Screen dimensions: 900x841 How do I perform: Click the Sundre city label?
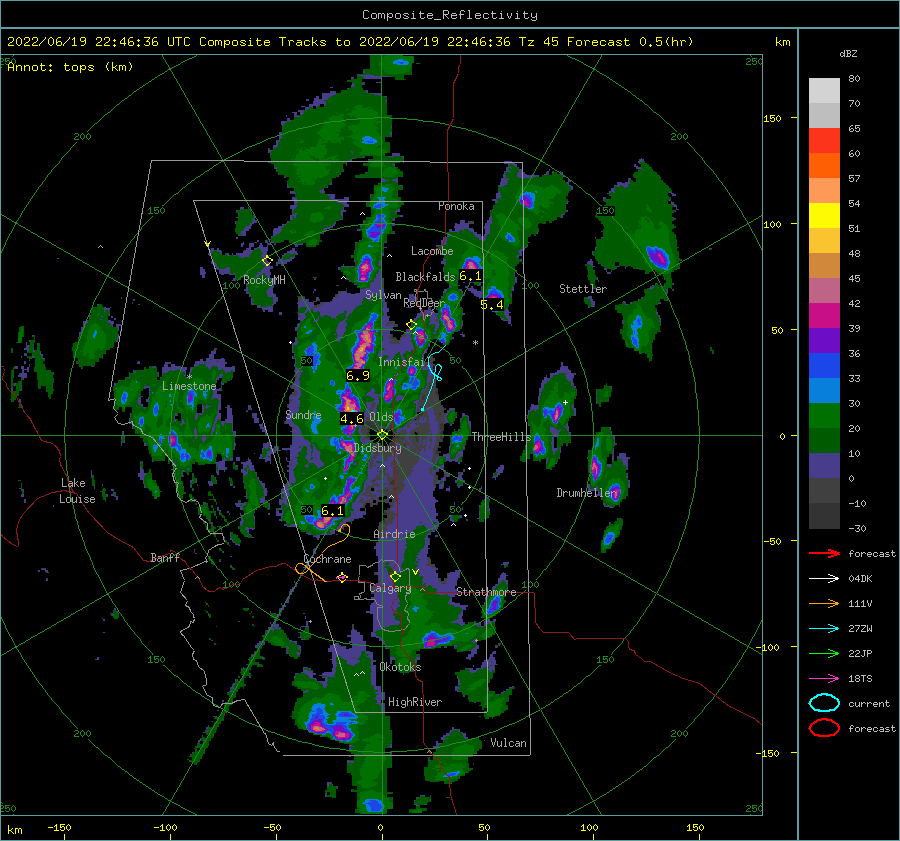[303, 415]
